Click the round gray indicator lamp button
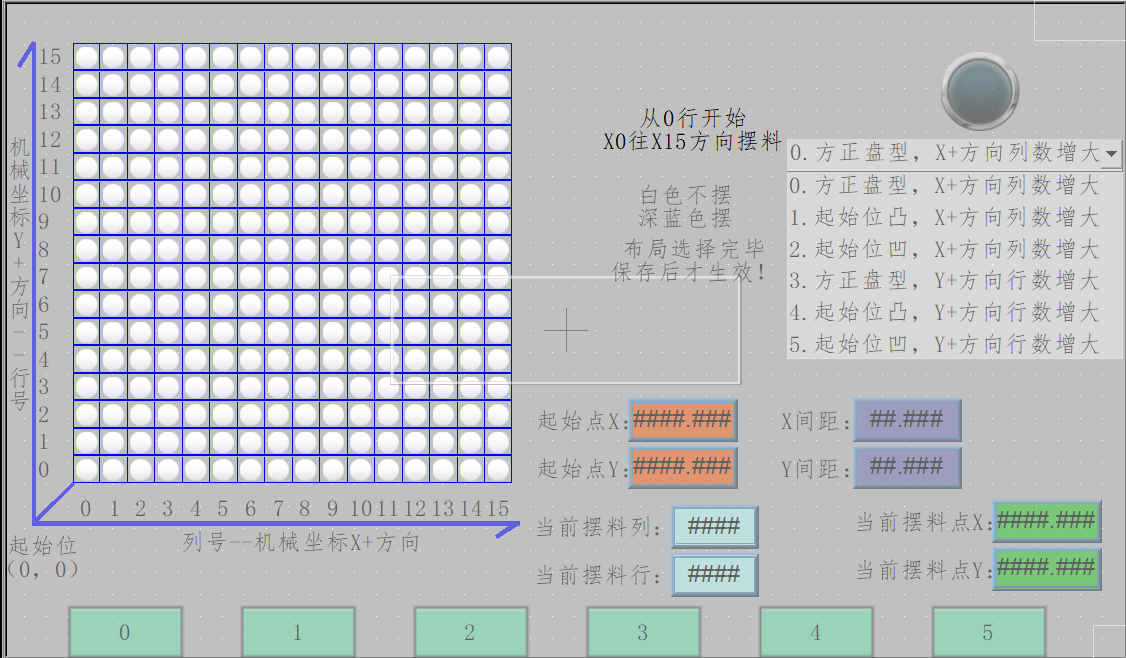The image size is (1126, 658). 980,91
